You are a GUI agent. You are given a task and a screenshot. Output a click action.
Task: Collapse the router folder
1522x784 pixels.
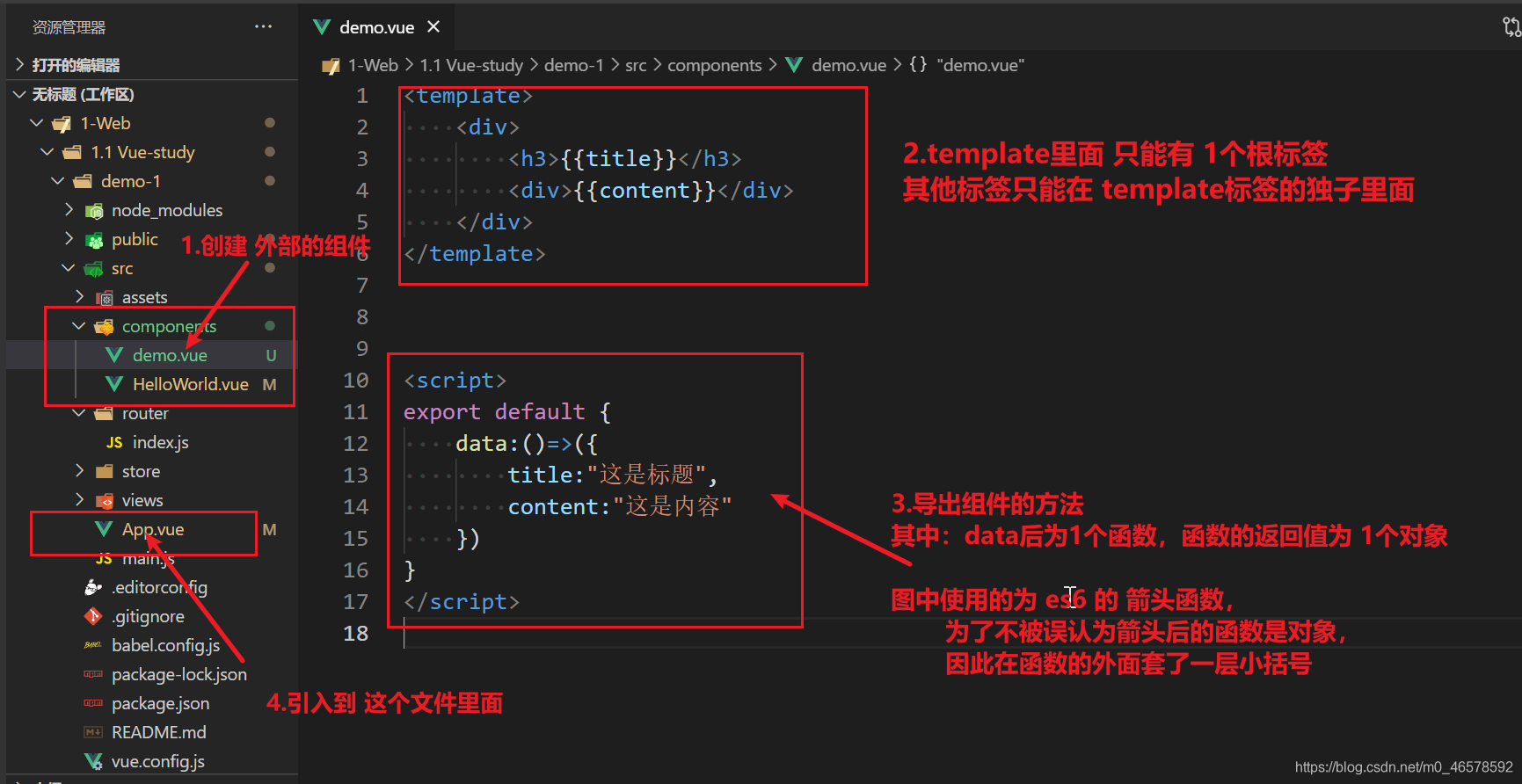pos(79,413)
